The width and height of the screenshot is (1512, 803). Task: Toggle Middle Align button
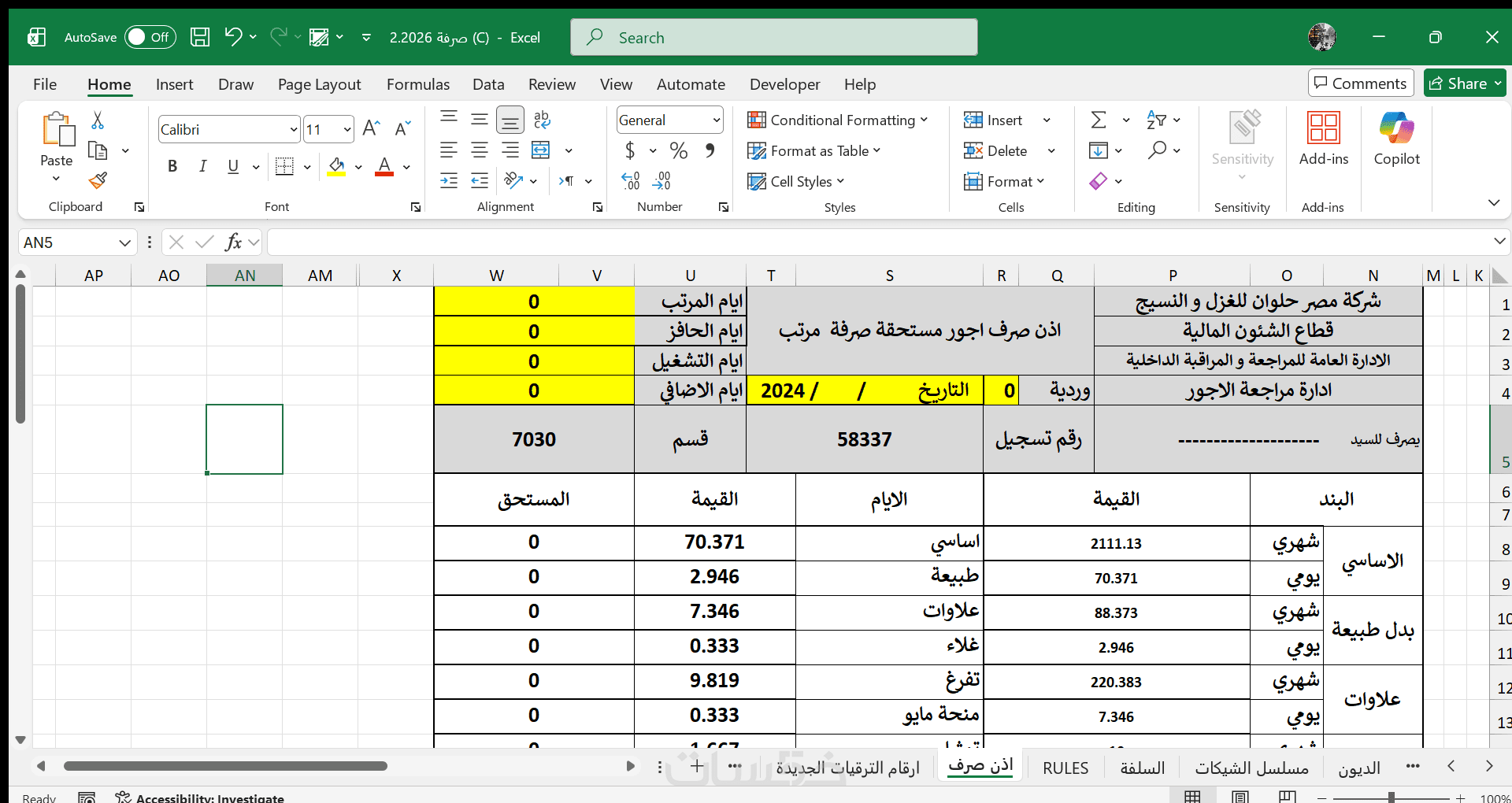480,120
